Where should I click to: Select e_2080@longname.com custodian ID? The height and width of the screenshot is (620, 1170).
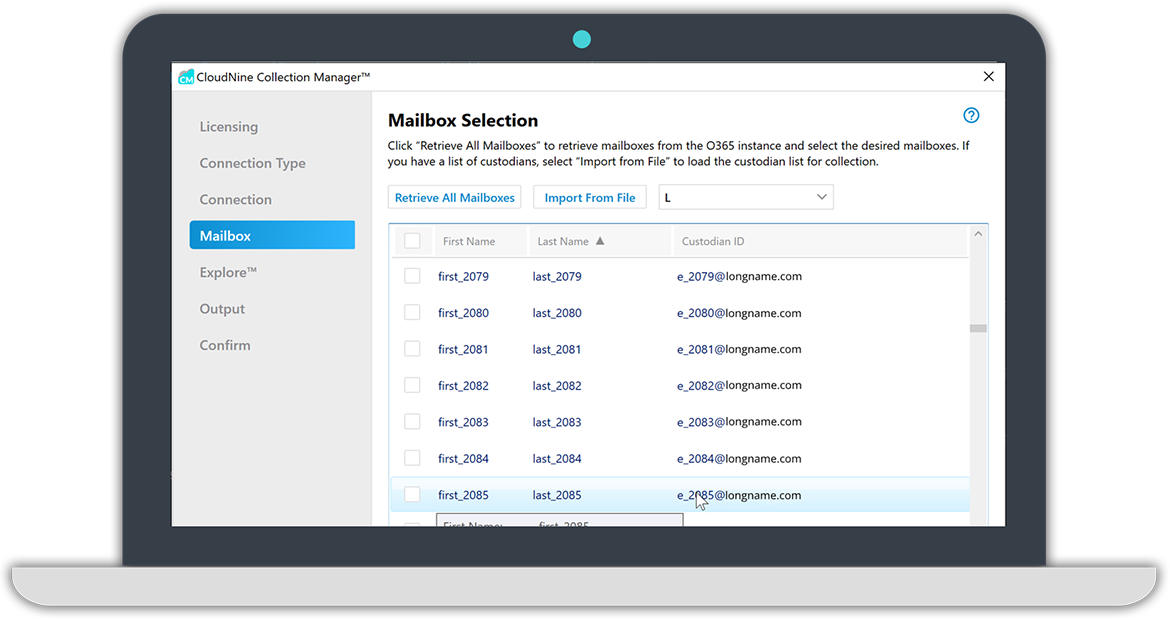coord(739,313)
